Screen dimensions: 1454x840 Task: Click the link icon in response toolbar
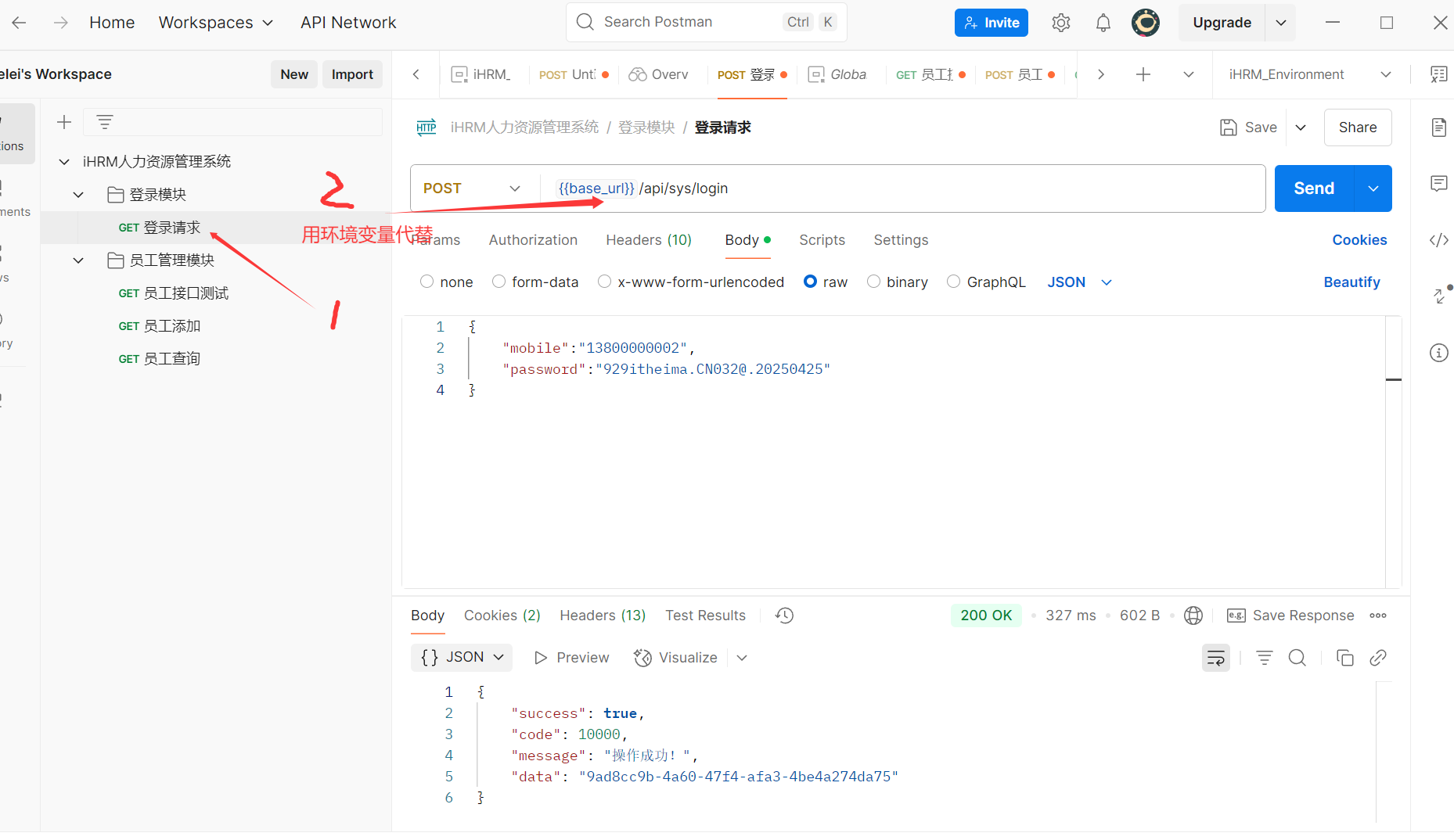click(1378, 658)
